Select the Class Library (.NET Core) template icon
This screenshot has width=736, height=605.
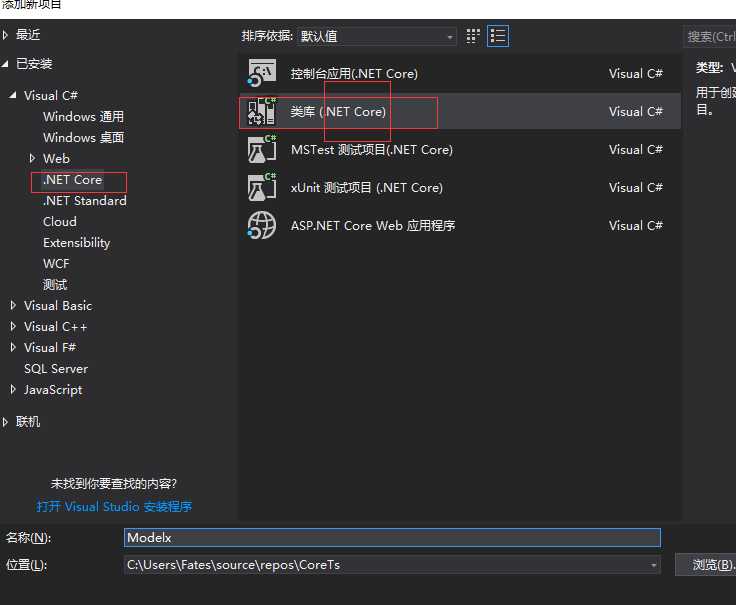point(261,111)
